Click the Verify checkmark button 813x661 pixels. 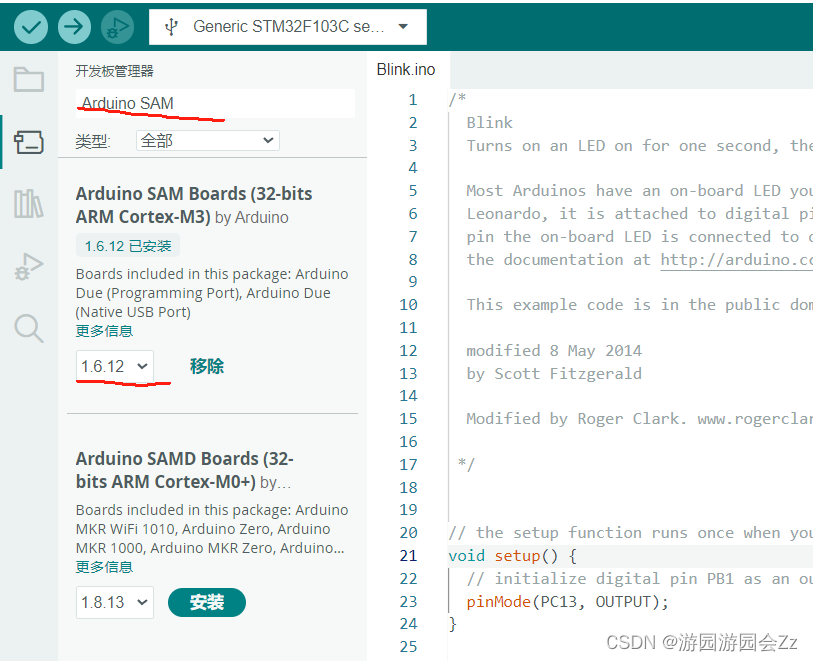31,26
